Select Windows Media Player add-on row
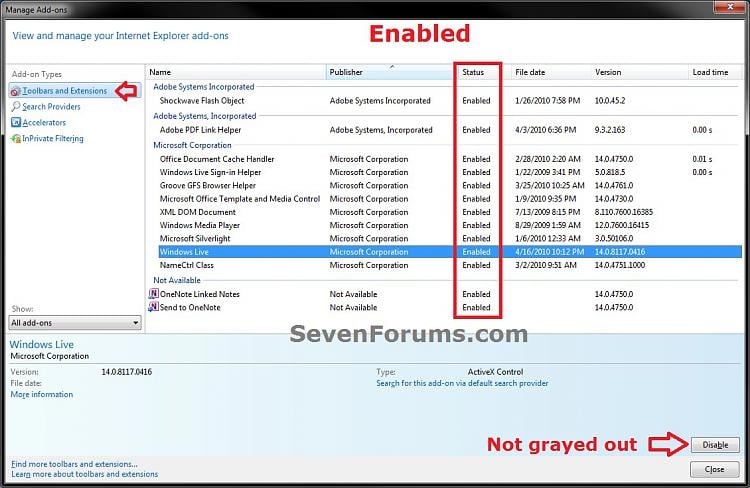The image size is (750, 488). (450, 225)
